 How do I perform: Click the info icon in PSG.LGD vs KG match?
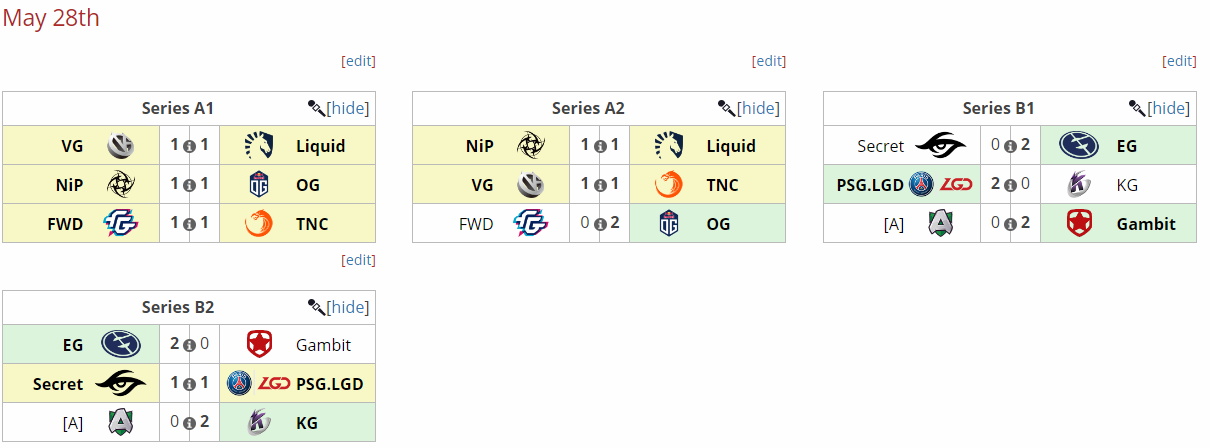(1010, 186)
